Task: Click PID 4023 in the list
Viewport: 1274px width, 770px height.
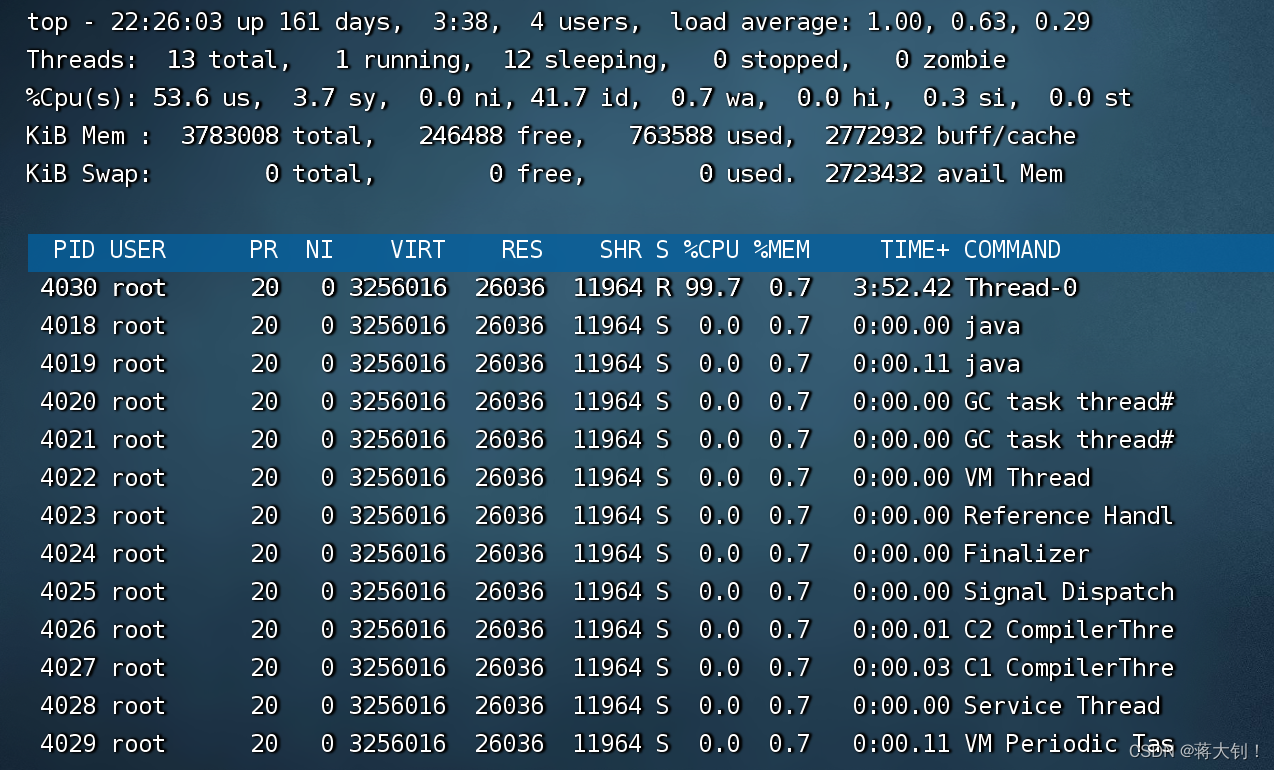Action: tap(69, 516)
